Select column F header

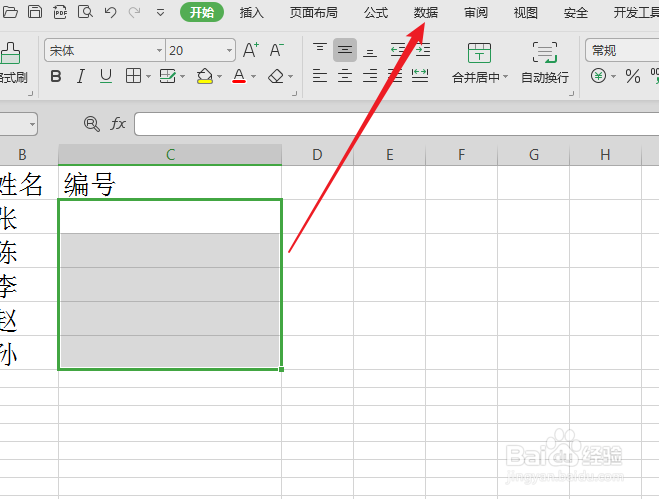(x=461, y=155)
